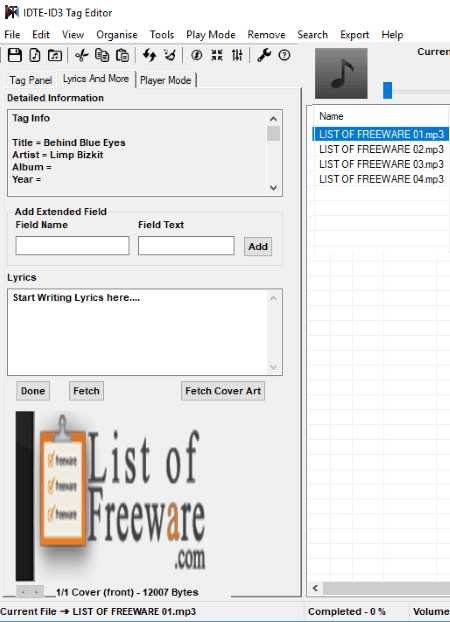The image size is (450, 622).
Task: Click the Completed - 0 % status text
Action: pos(347,611)
